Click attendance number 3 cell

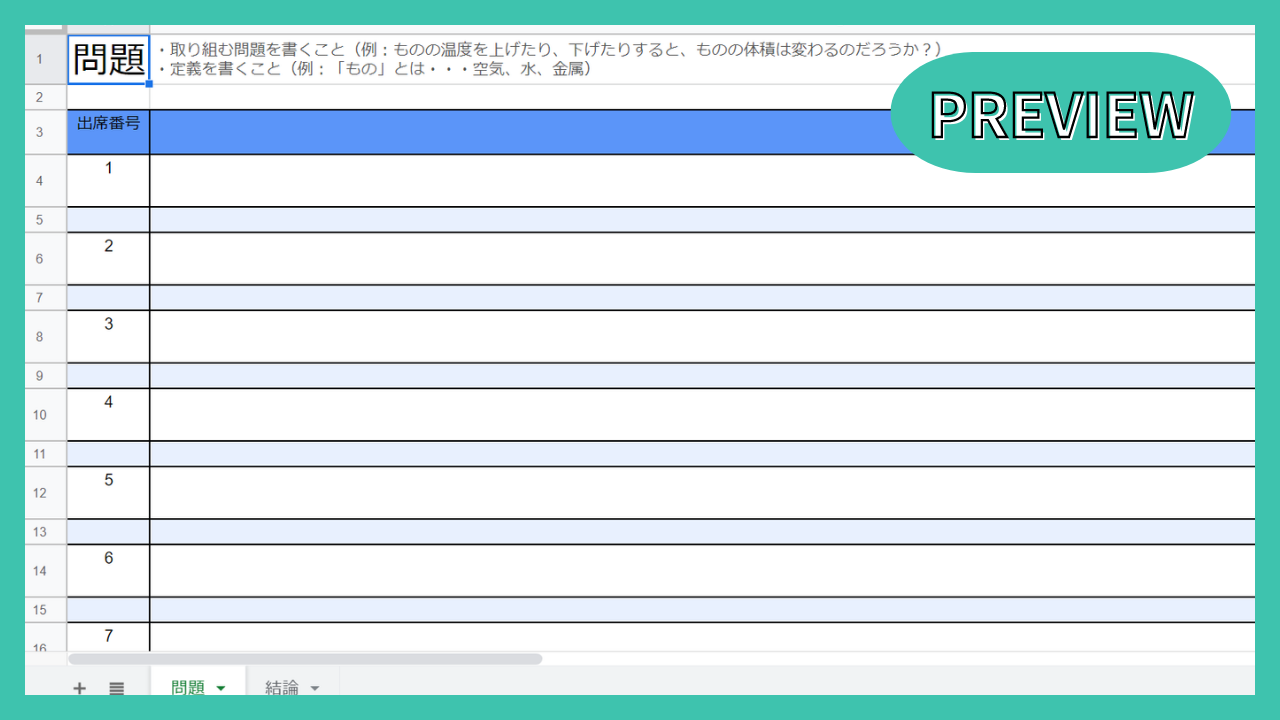[109, 337]
